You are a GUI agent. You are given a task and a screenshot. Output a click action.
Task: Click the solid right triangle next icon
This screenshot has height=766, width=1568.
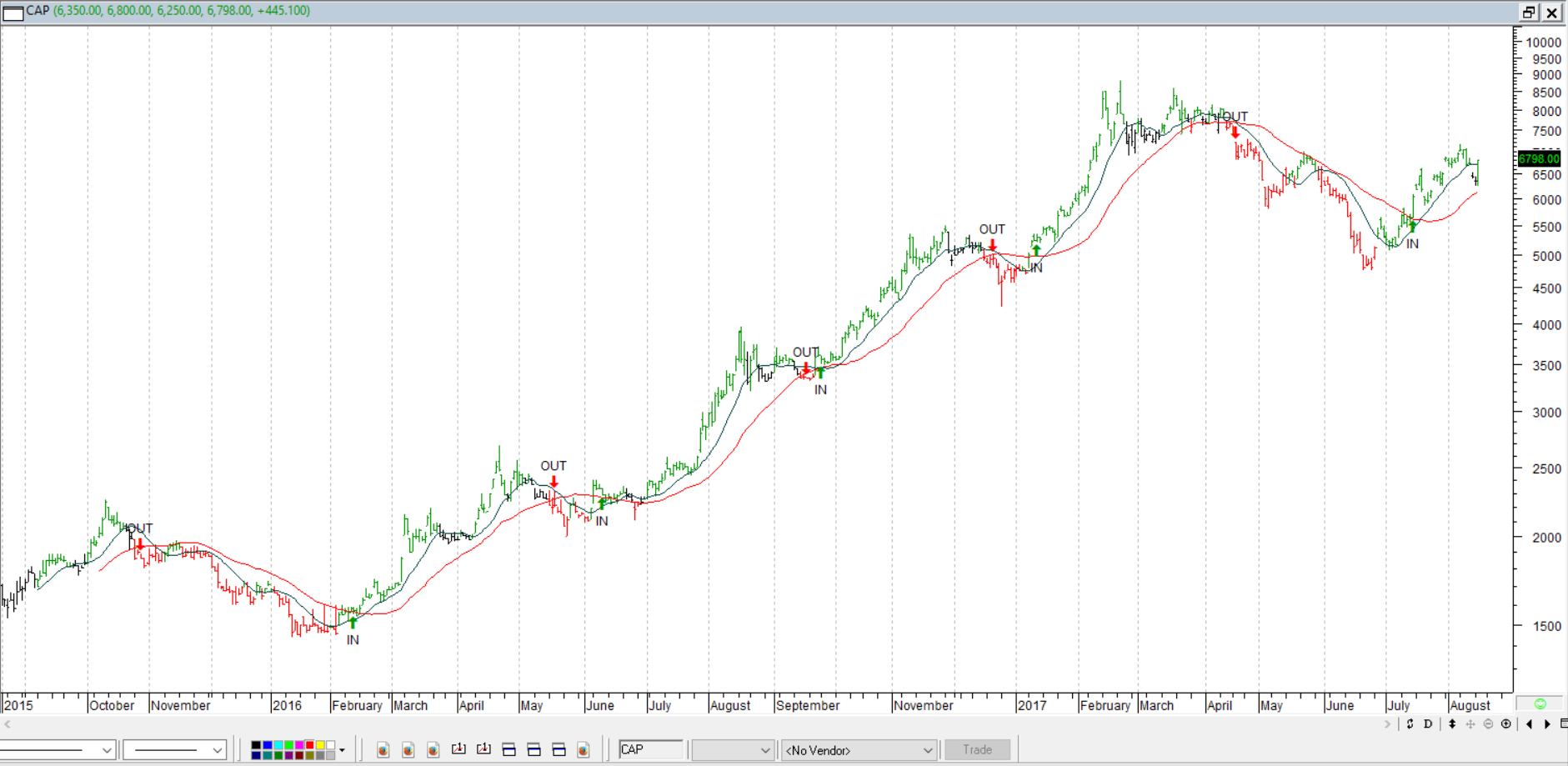pyautogui.click(x=1547, y=723)
